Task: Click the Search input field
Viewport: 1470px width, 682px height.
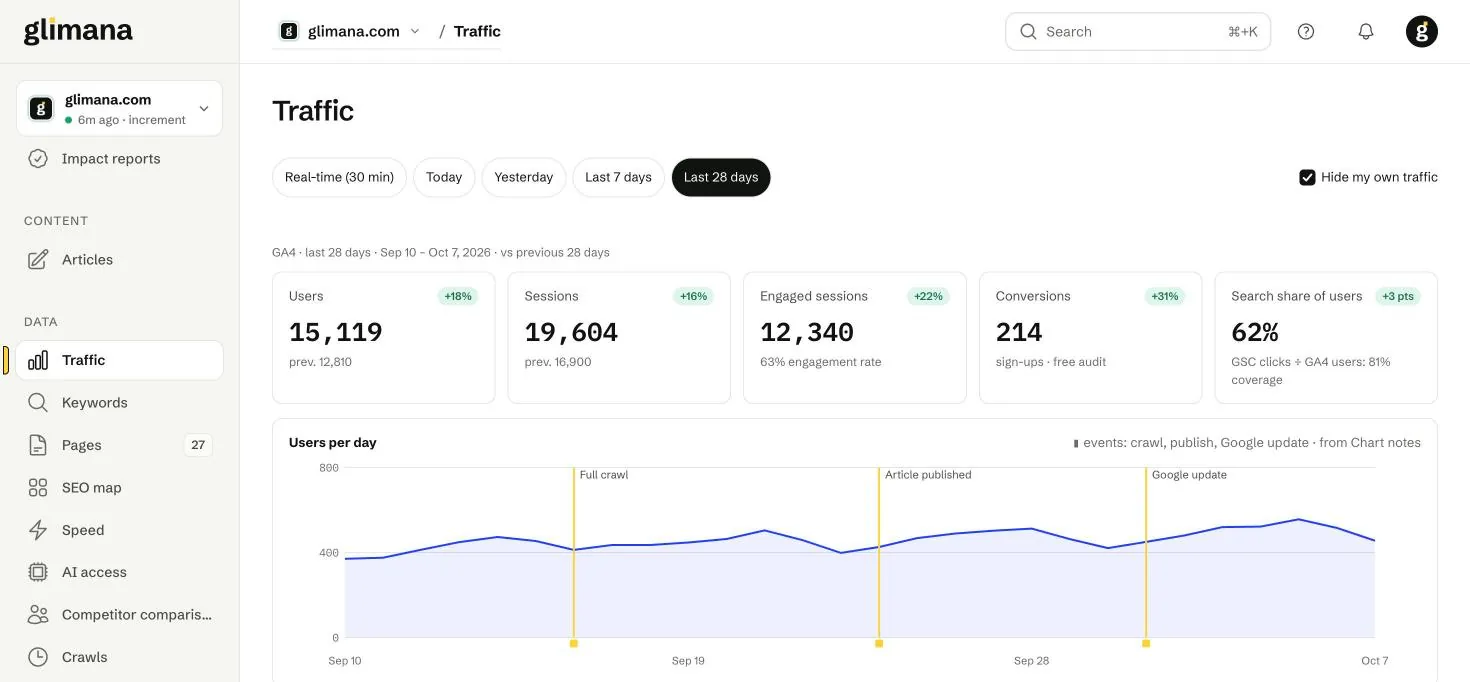Action: tap(1138, 32)
